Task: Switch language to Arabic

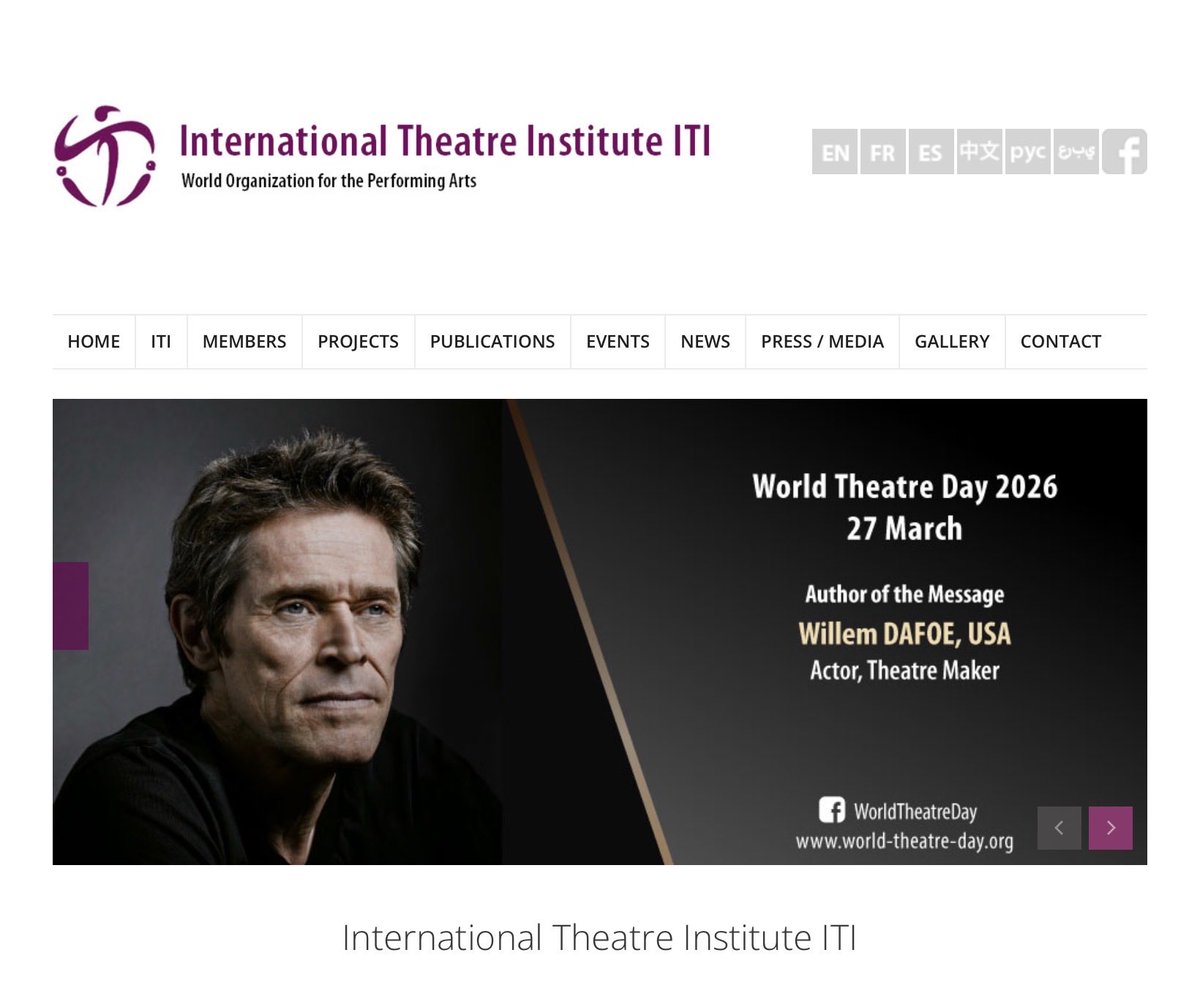Action: click(x=1076, y=152)
